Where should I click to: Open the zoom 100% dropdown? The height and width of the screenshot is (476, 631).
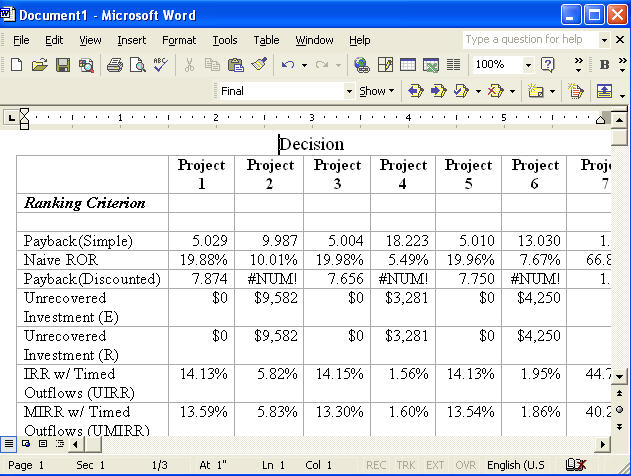click(x=528, y=65)
